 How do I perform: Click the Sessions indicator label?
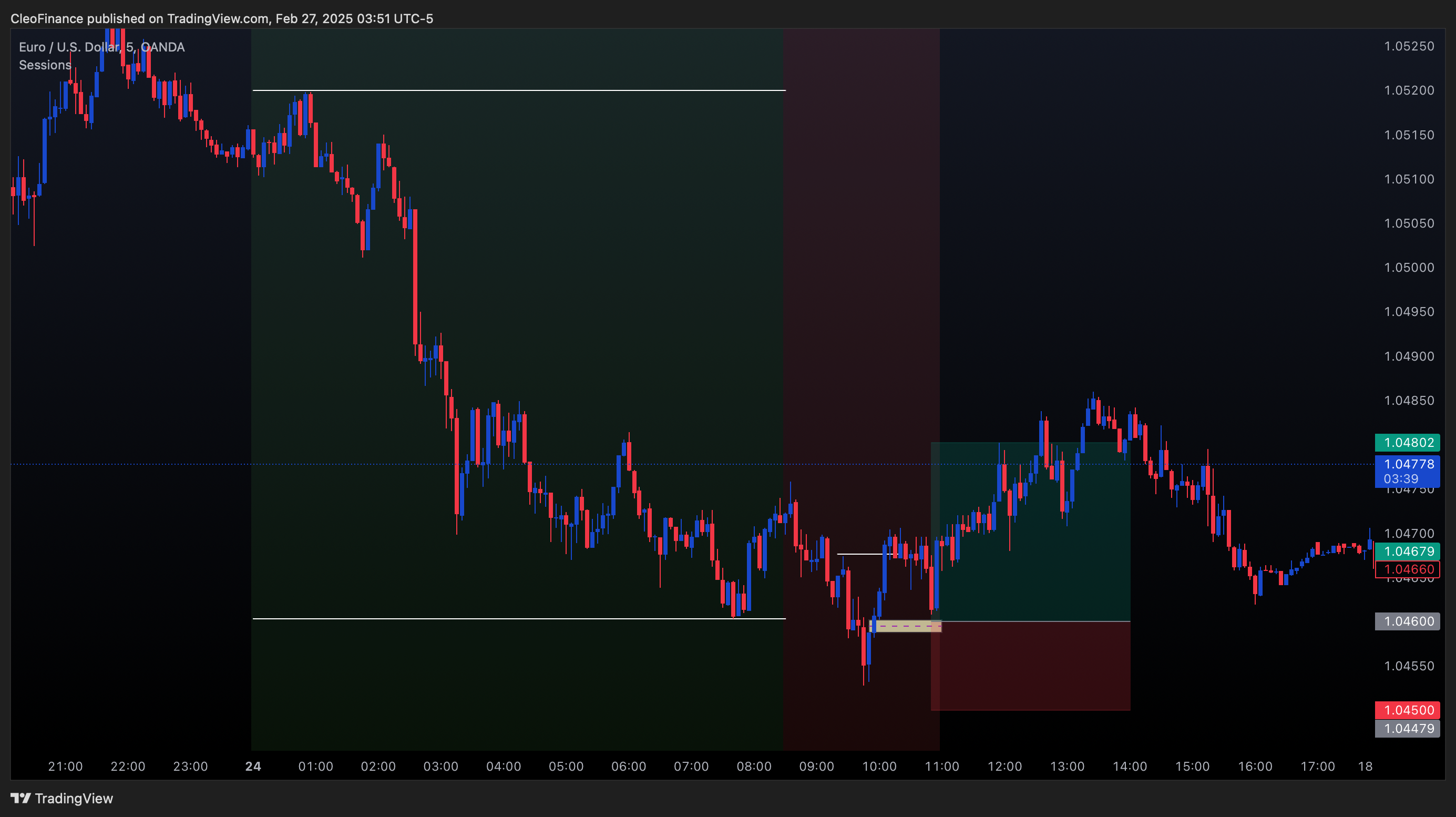(45, 65)
